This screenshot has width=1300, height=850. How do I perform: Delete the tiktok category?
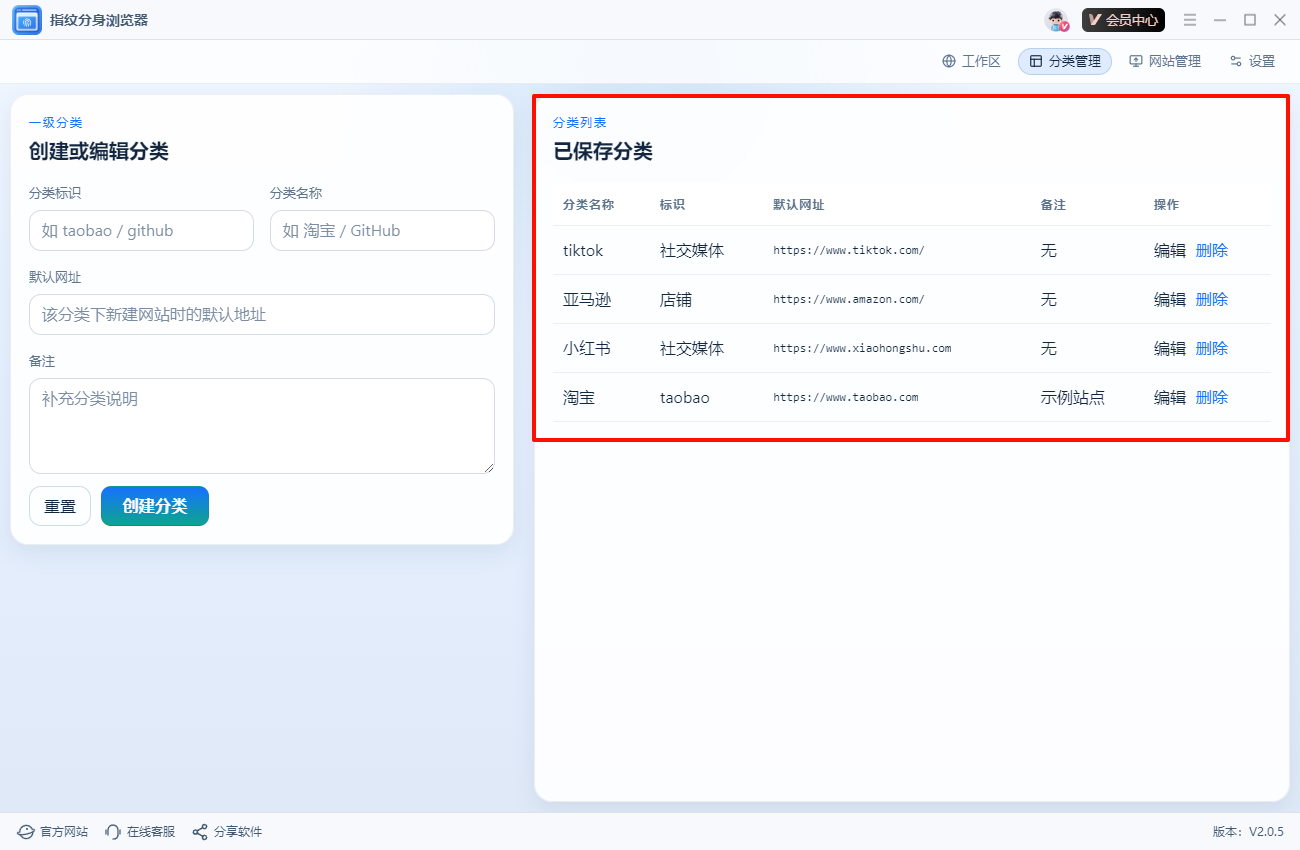(x=1212, y=250)
